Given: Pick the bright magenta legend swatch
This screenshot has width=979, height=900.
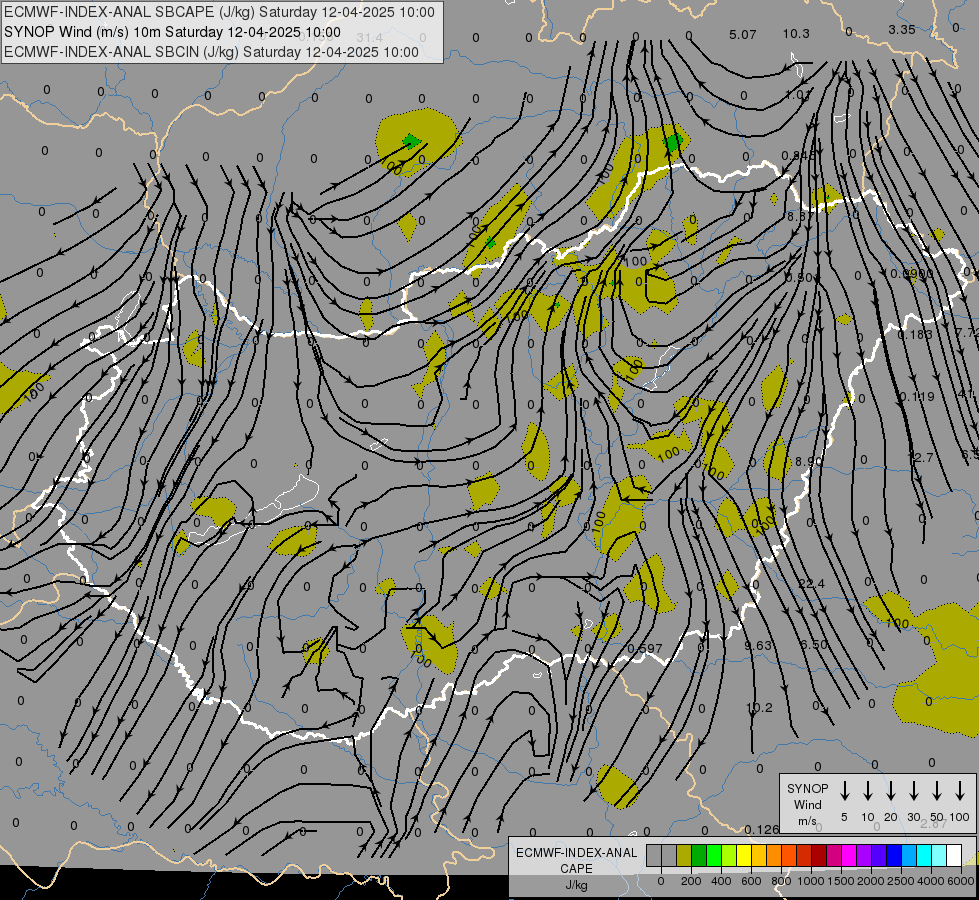Looking at the screenshot, I should pyautogui.click(x=849, y=856).
